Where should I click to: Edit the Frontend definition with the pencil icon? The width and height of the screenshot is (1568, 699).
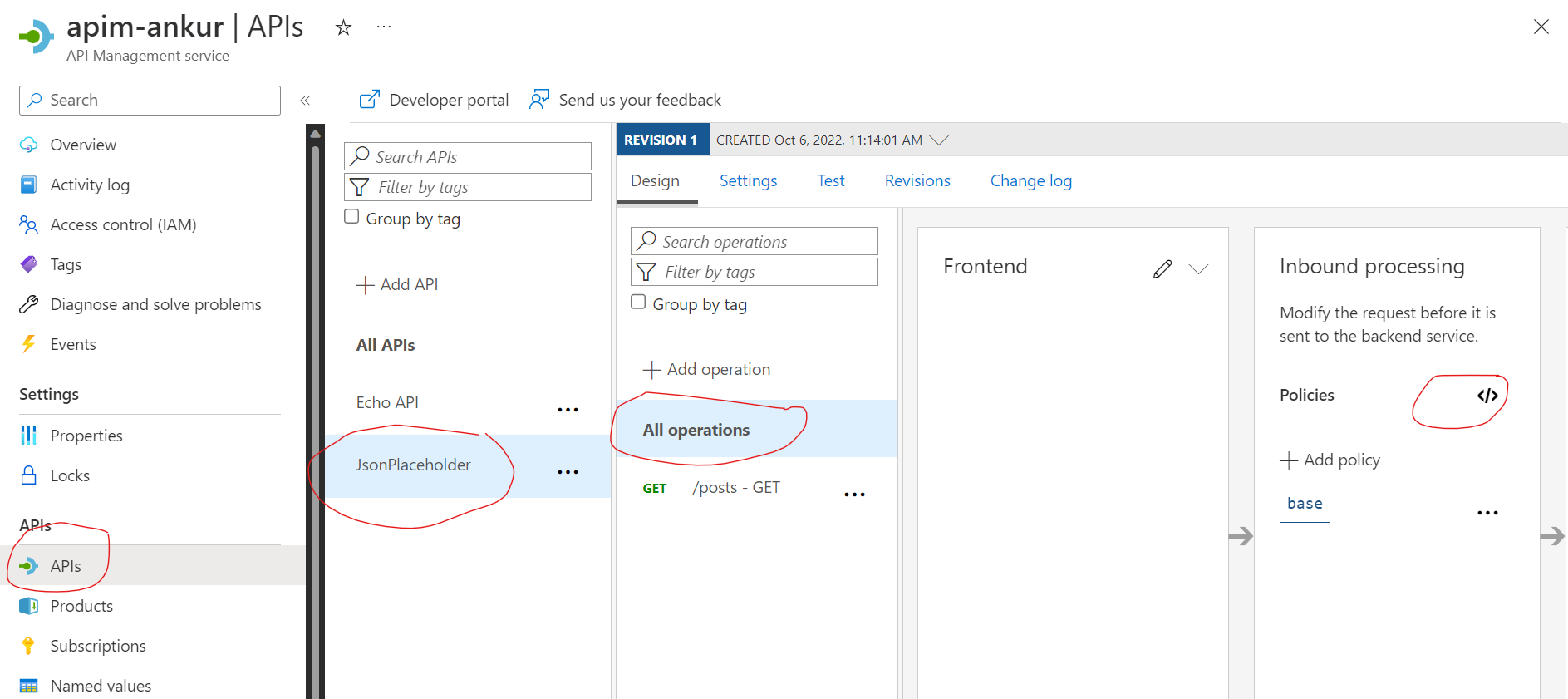coord(1162,268)
